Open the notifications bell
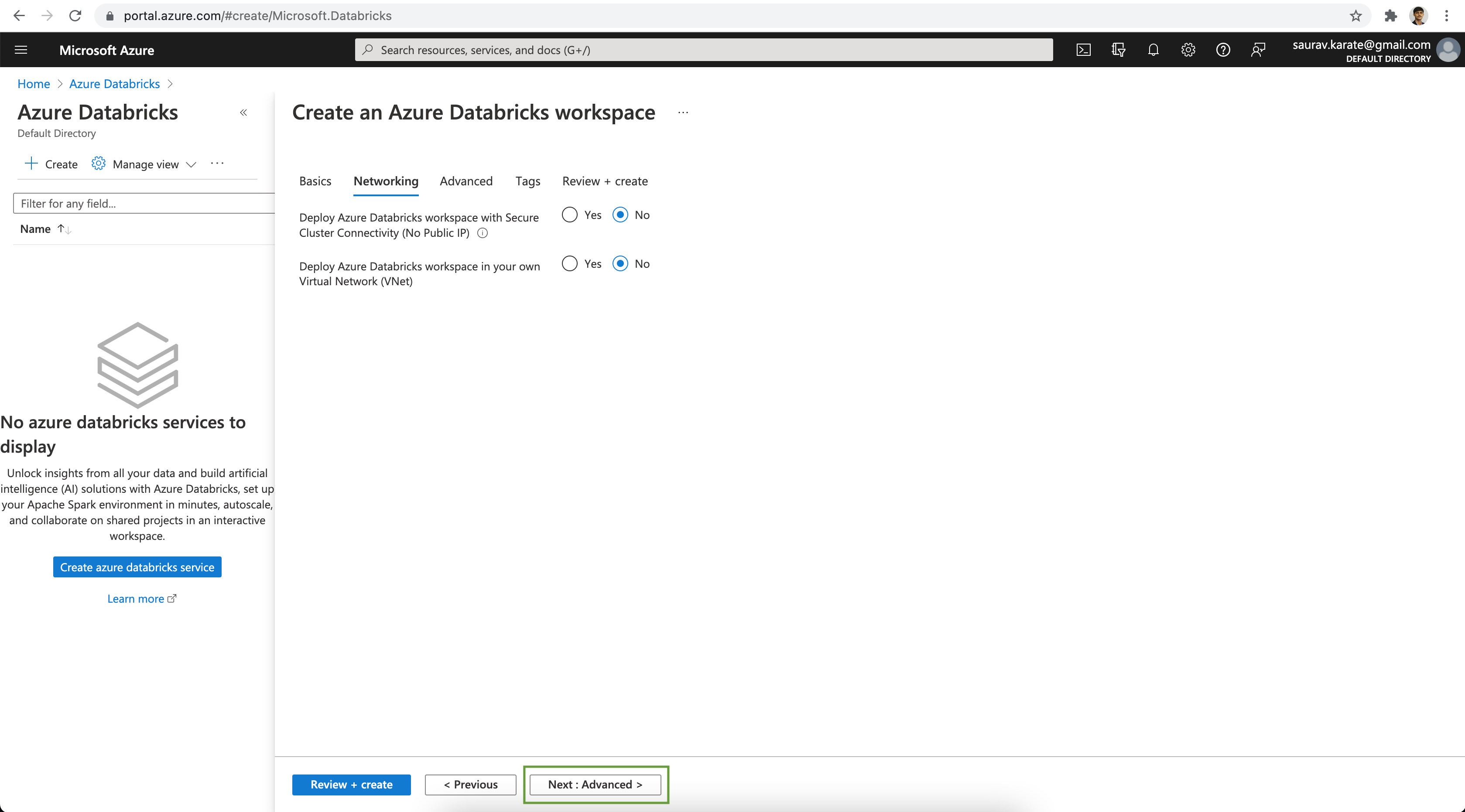Screen dimensions: 1465x812 1153,50
